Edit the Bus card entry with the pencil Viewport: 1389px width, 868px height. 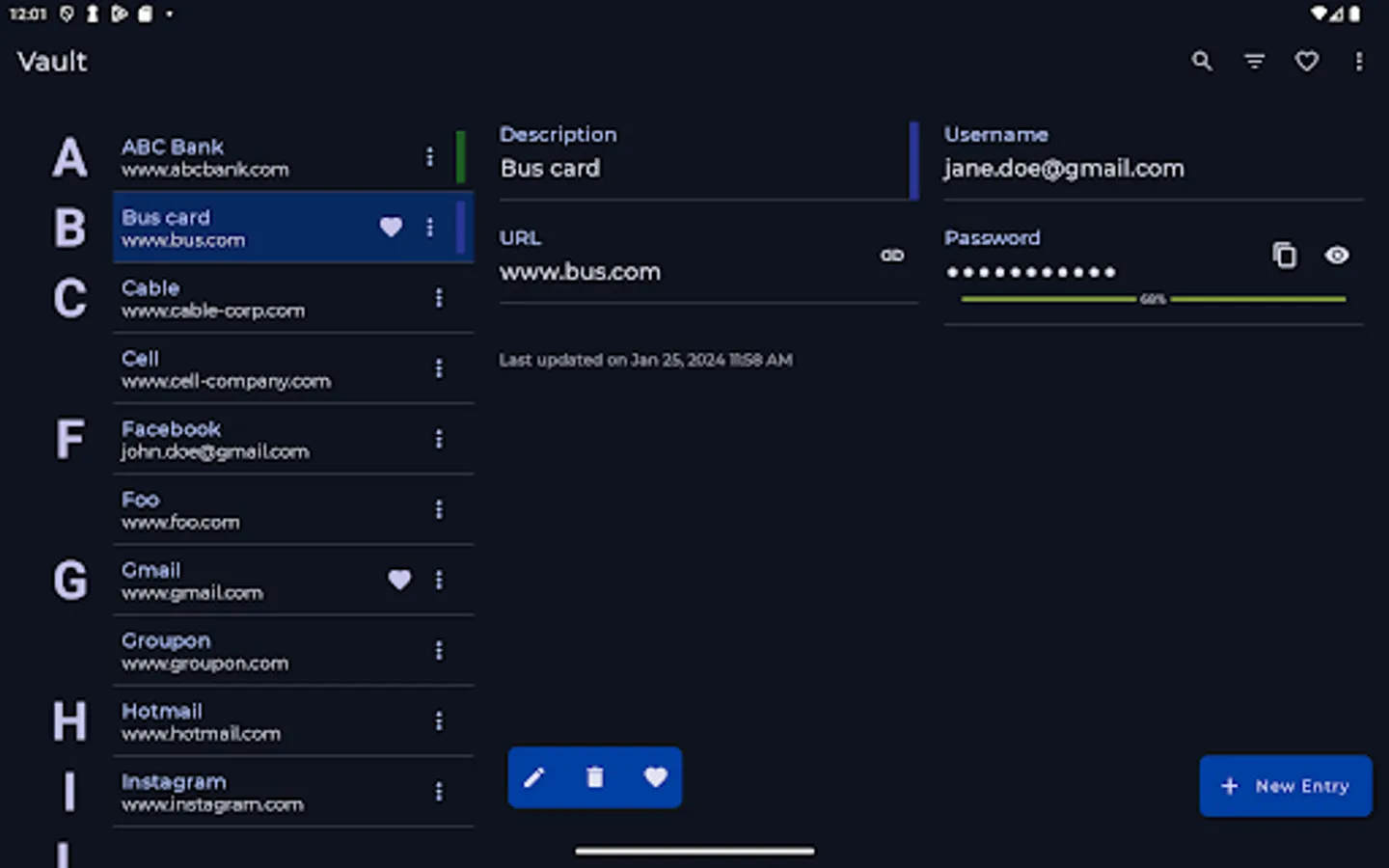(x=533, y=777)
